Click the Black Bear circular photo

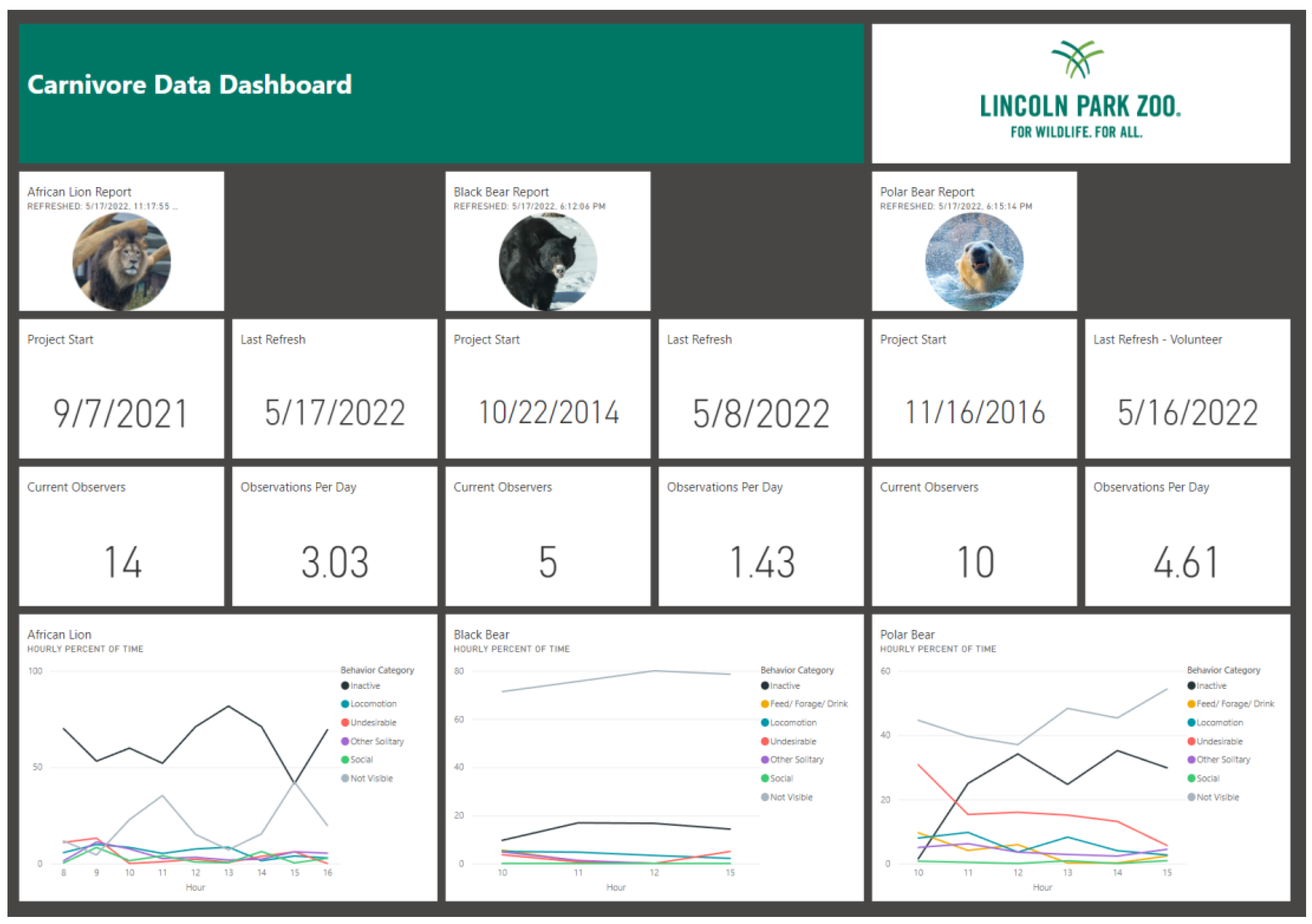(548, 261)
